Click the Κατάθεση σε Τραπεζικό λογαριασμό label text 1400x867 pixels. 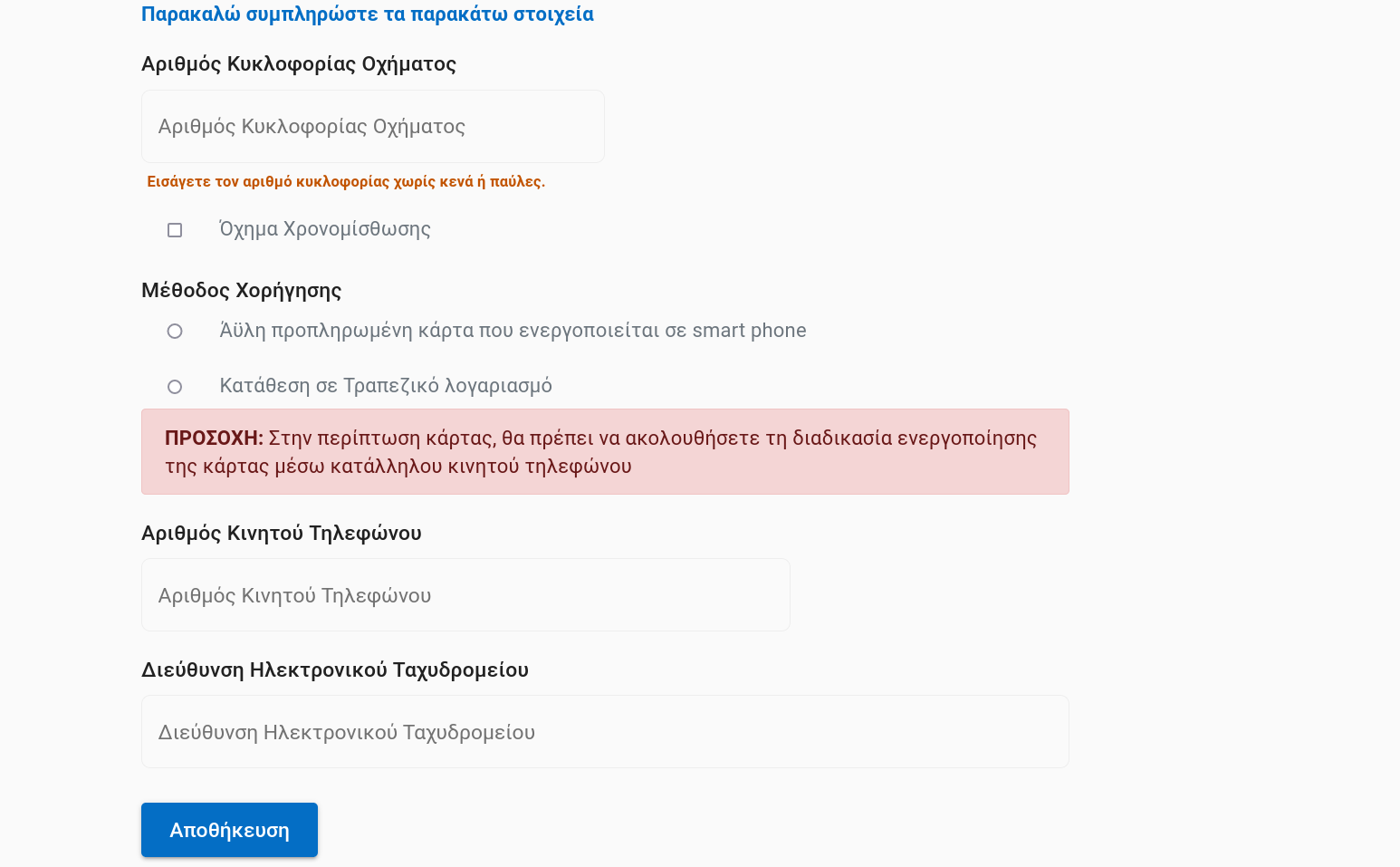click(x=385, y=386)
